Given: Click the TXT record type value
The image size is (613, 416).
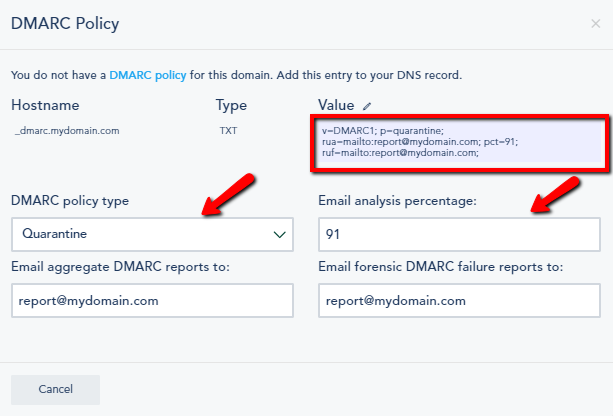Looking at the screenshot, I should pyautogui.click(x=228, y=130).
